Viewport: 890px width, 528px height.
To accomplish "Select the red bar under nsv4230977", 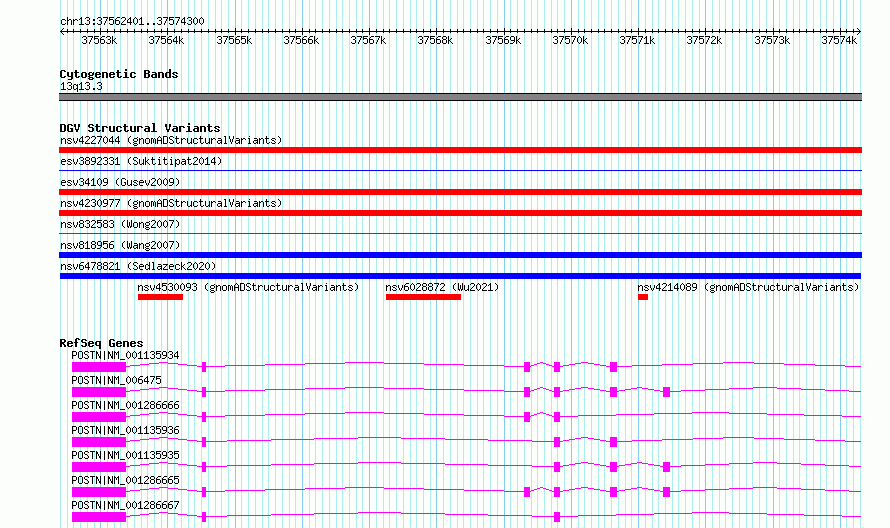I will tap(460, 213).
